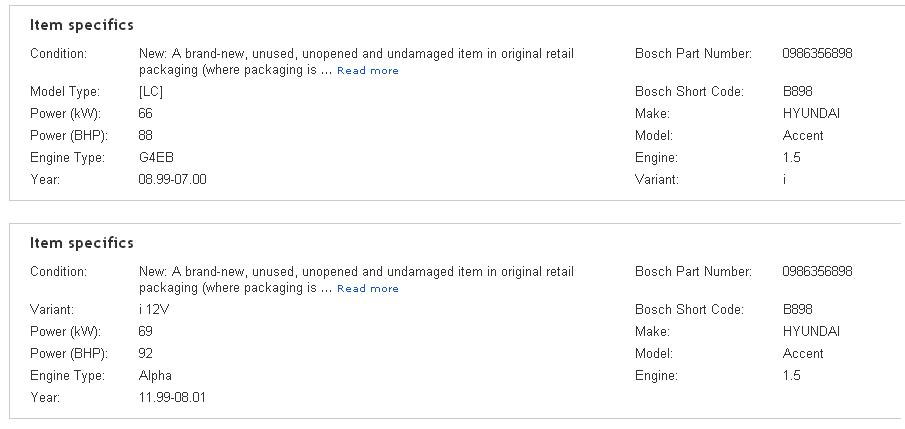Click Accent model in the 92 BHP listing
This screenshot has width=905, height=429.
[803, 354]
